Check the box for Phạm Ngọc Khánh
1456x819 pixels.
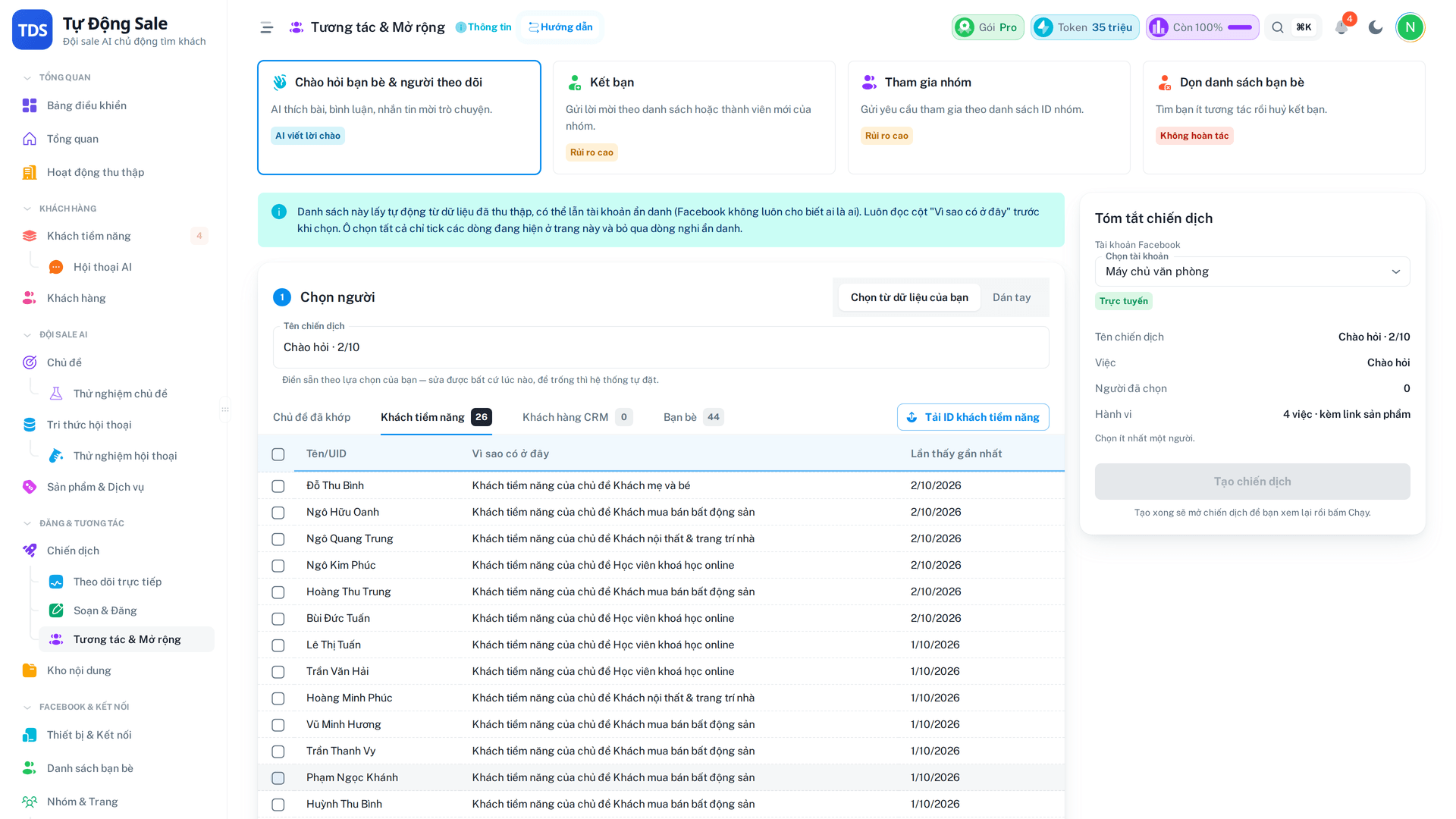coord(278,778)
